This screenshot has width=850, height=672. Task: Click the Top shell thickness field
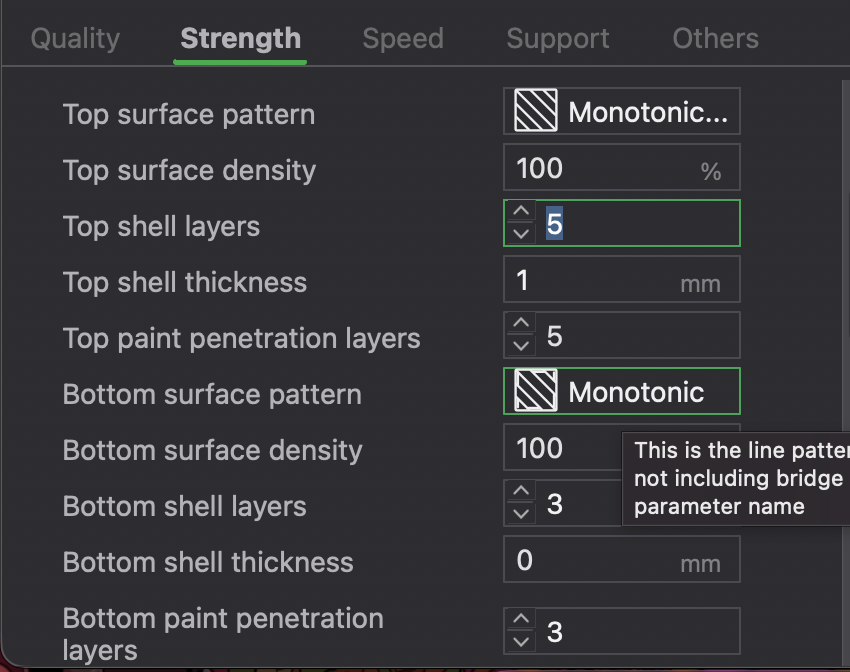click(590, 280)
